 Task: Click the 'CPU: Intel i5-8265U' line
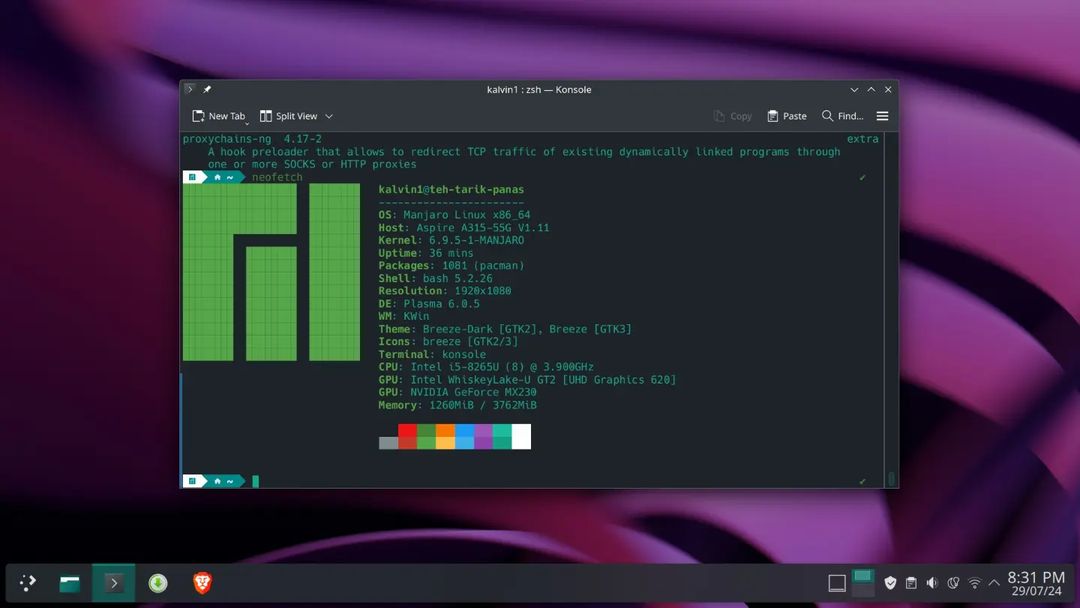click(x=486, y=367)
